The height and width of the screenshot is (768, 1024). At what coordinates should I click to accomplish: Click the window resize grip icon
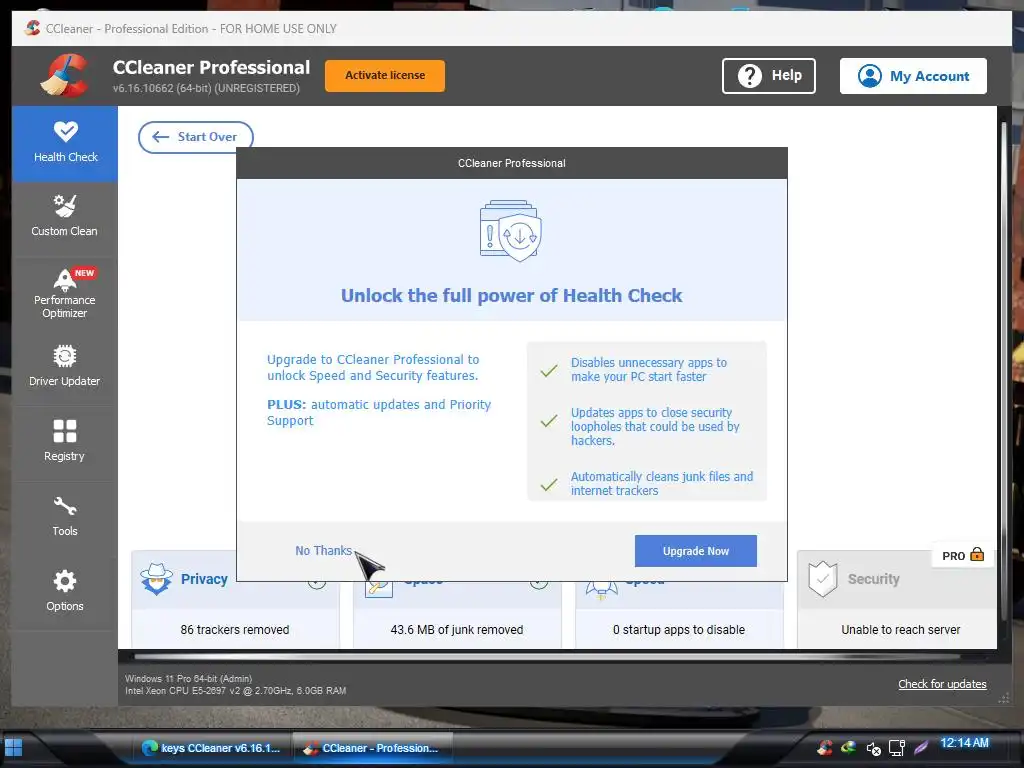(x=1004, y=699)
